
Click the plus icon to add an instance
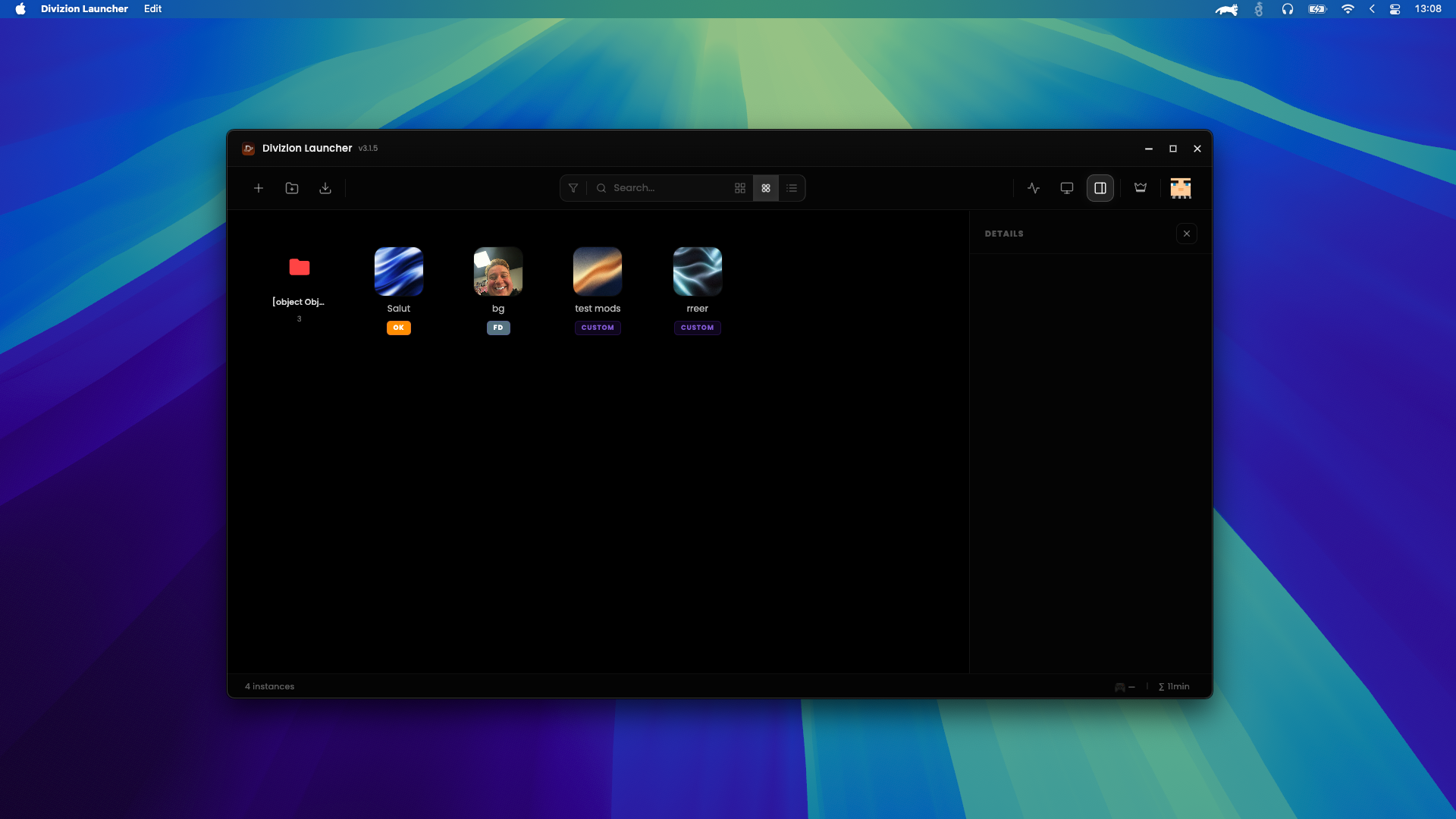tap(259, 188)
